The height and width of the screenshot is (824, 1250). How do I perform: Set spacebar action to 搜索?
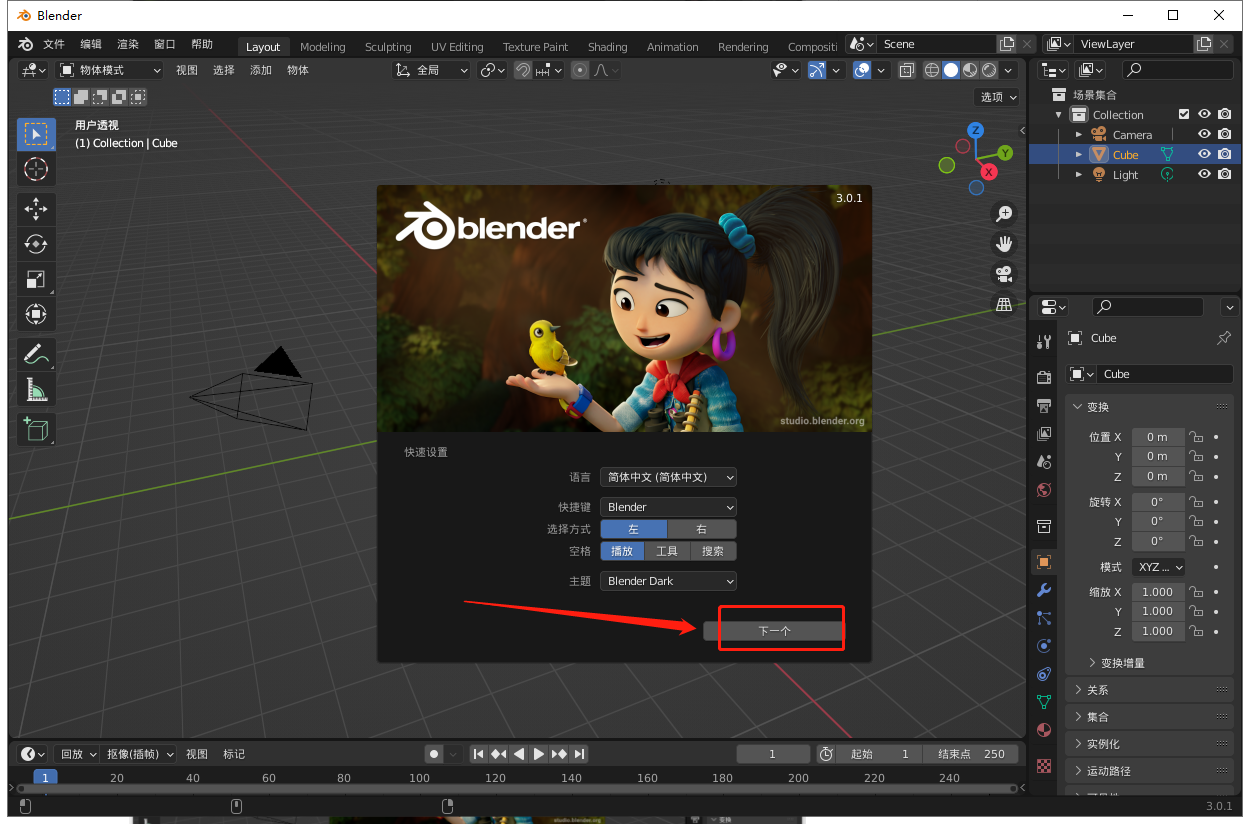(713, 551)
